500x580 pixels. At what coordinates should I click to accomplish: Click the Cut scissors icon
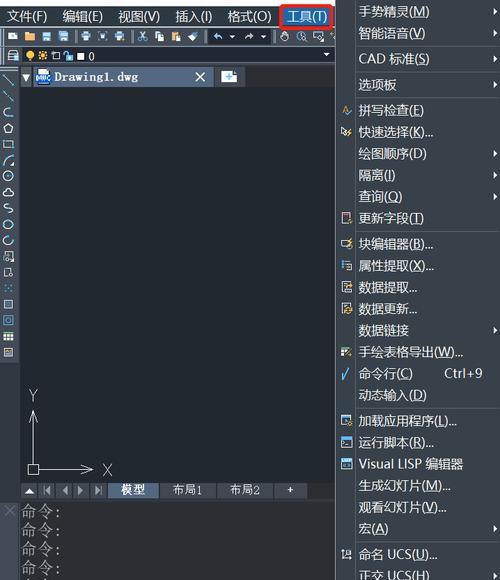pyautogui.click(x=142, y=36)
